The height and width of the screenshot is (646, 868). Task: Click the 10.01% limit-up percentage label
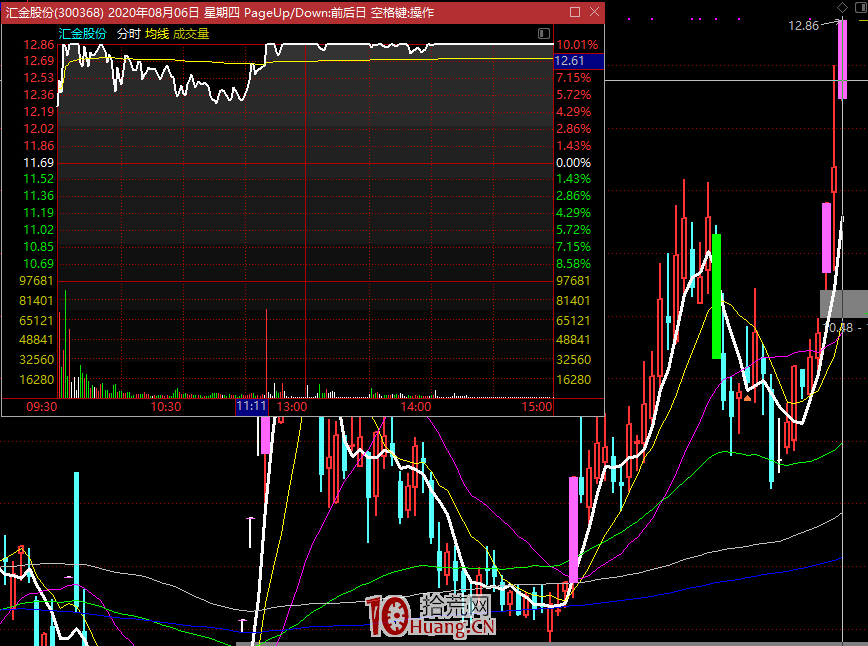point(577,45)
